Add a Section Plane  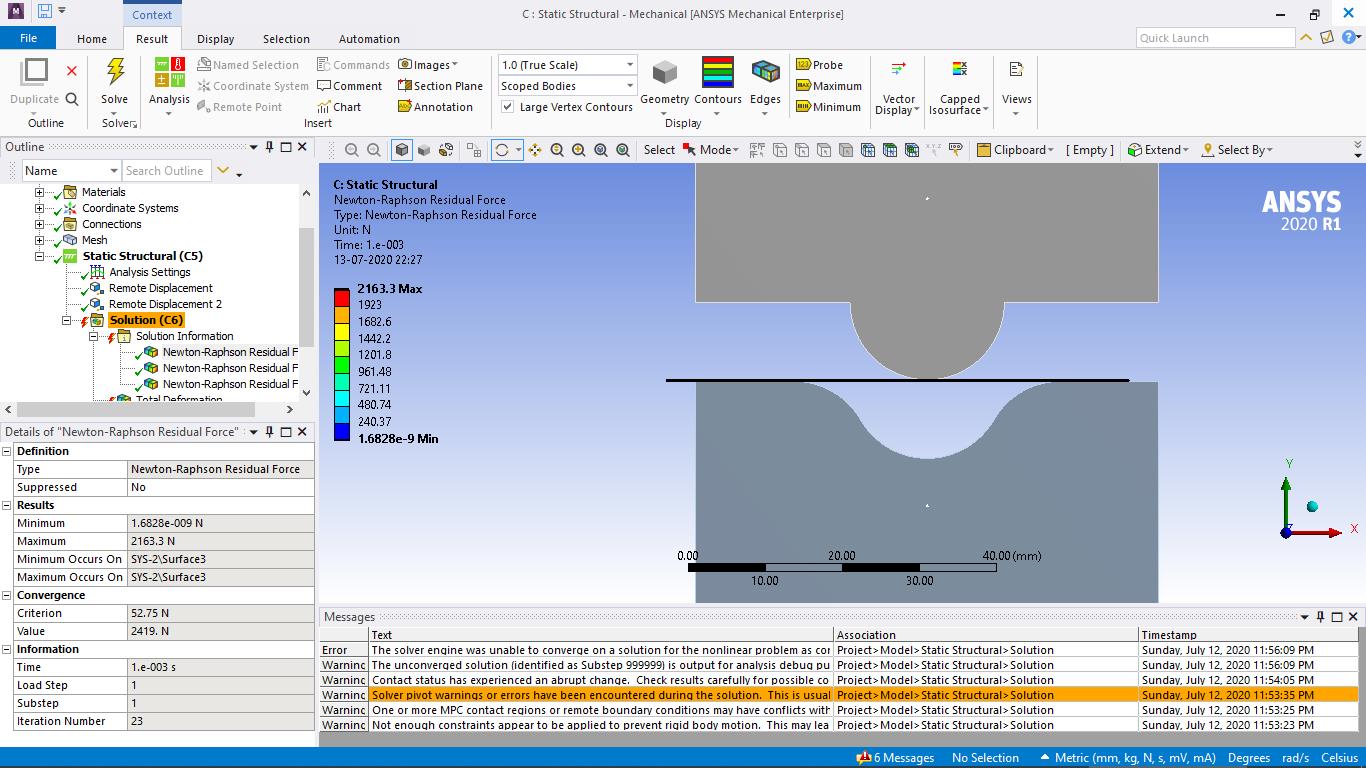click(x=440, y=86)
